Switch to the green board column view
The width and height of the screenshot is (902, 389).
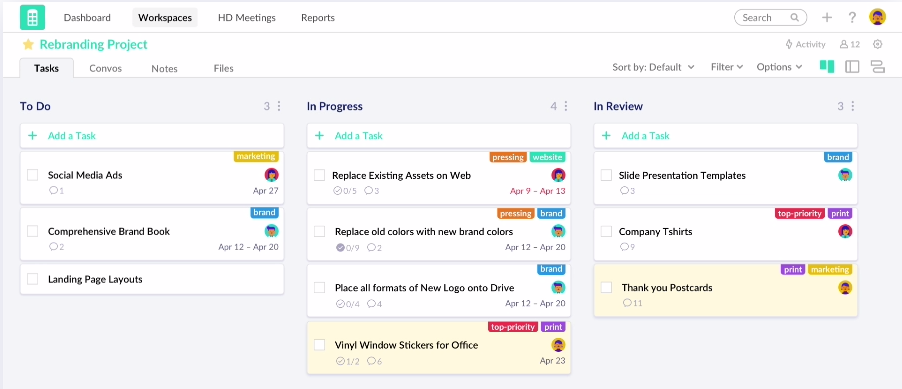tap(827, 66)
